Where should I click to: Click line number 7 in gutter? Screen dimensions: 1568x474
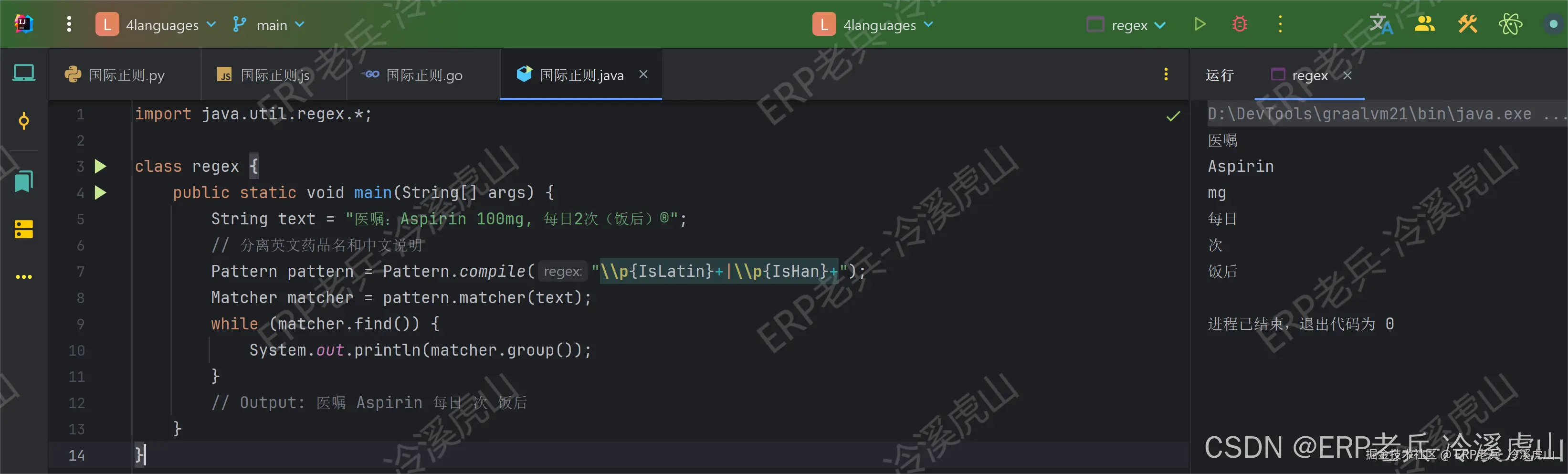[x=80, y=272]
